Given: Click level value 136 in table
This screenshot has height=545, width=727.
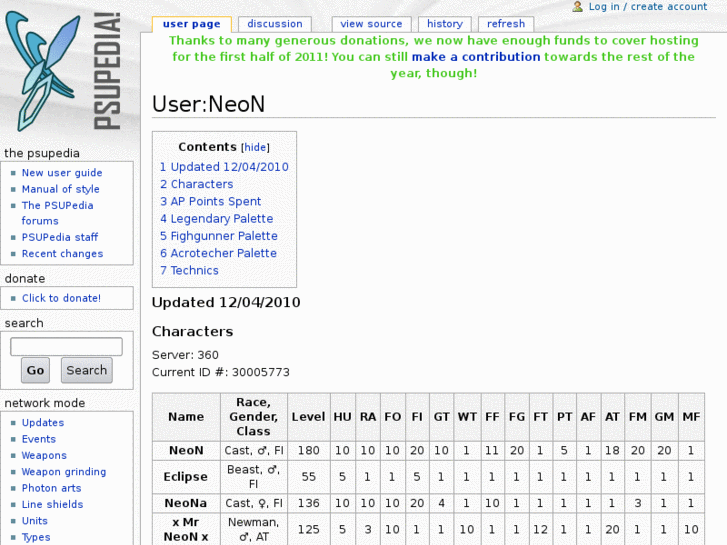Looking at the screenshot, I should (309, 503).
